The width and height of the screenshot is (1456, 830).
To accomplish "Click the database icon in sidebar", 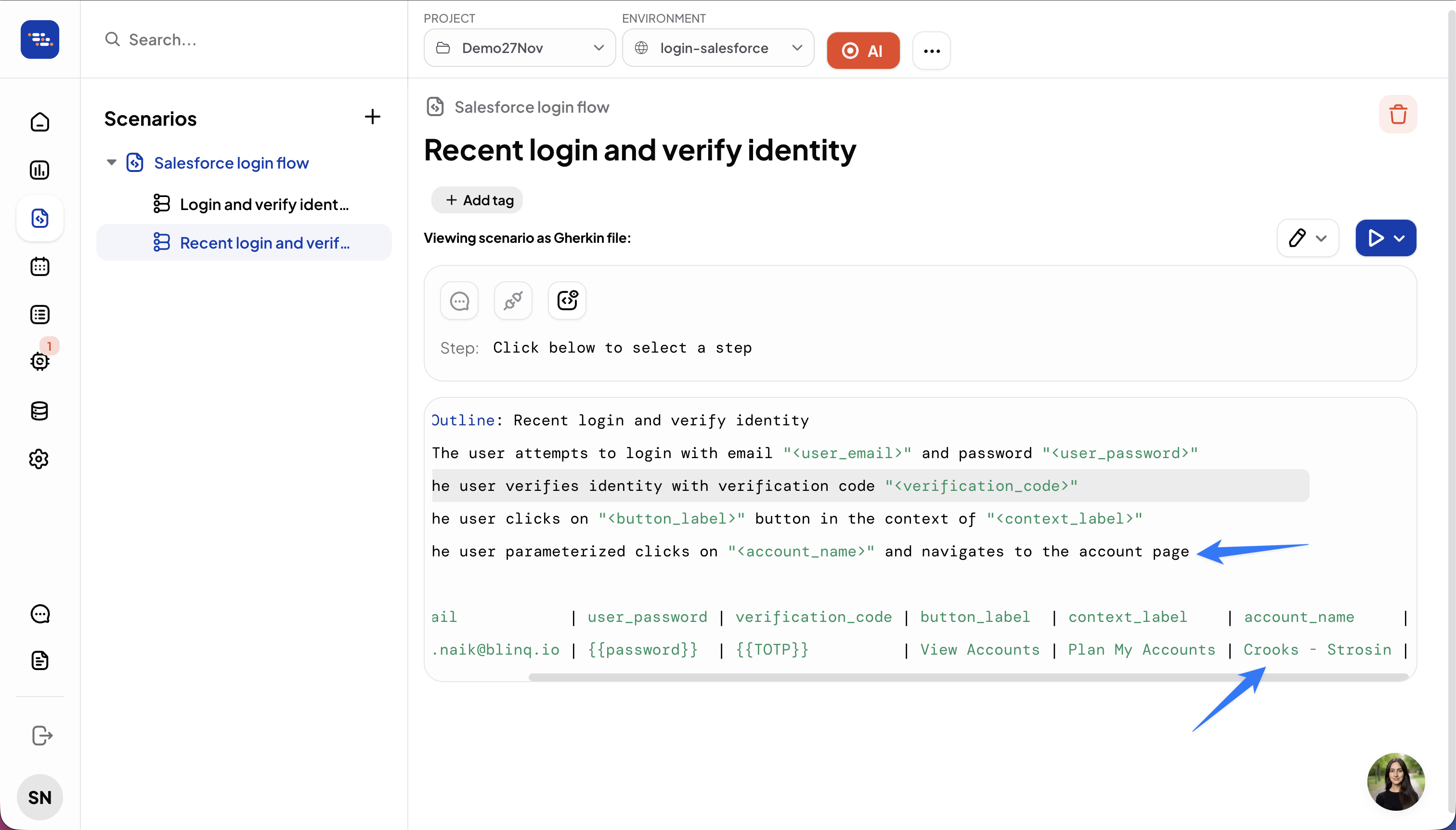I will coord(39,410).
